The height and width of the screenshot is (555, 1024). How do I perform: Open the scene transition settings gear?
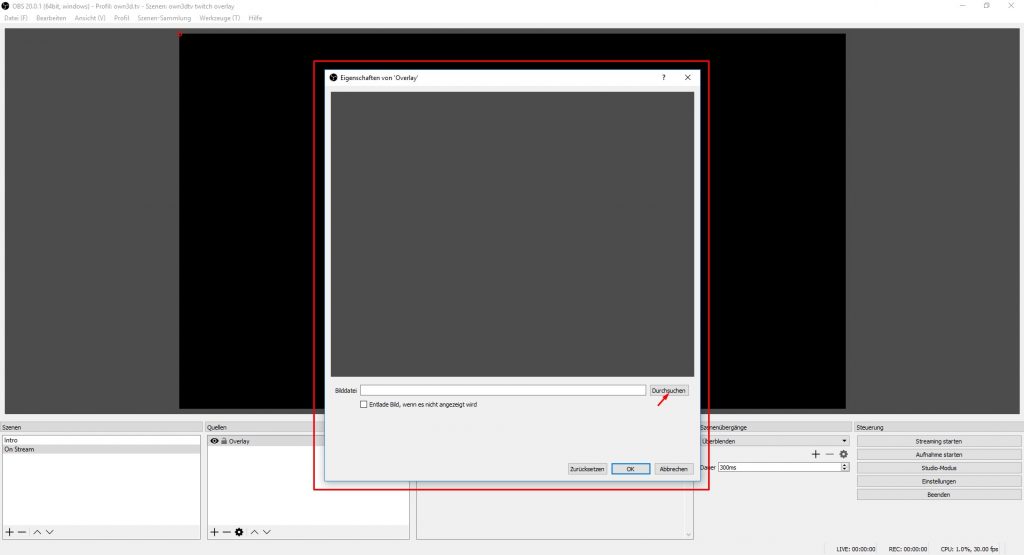(843, 454)
